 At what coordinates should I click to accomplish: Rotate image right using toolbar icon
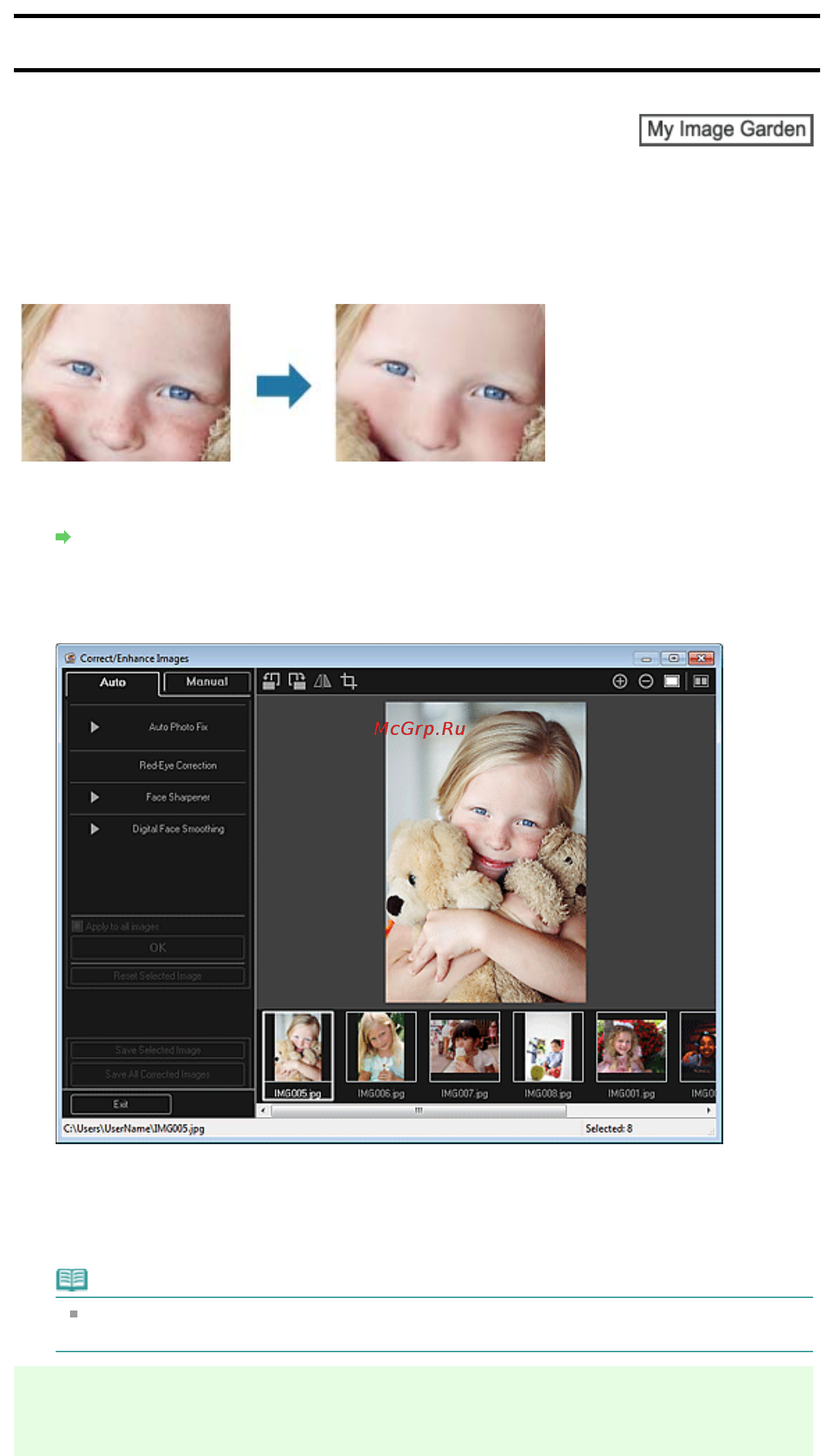pos(297,681)
